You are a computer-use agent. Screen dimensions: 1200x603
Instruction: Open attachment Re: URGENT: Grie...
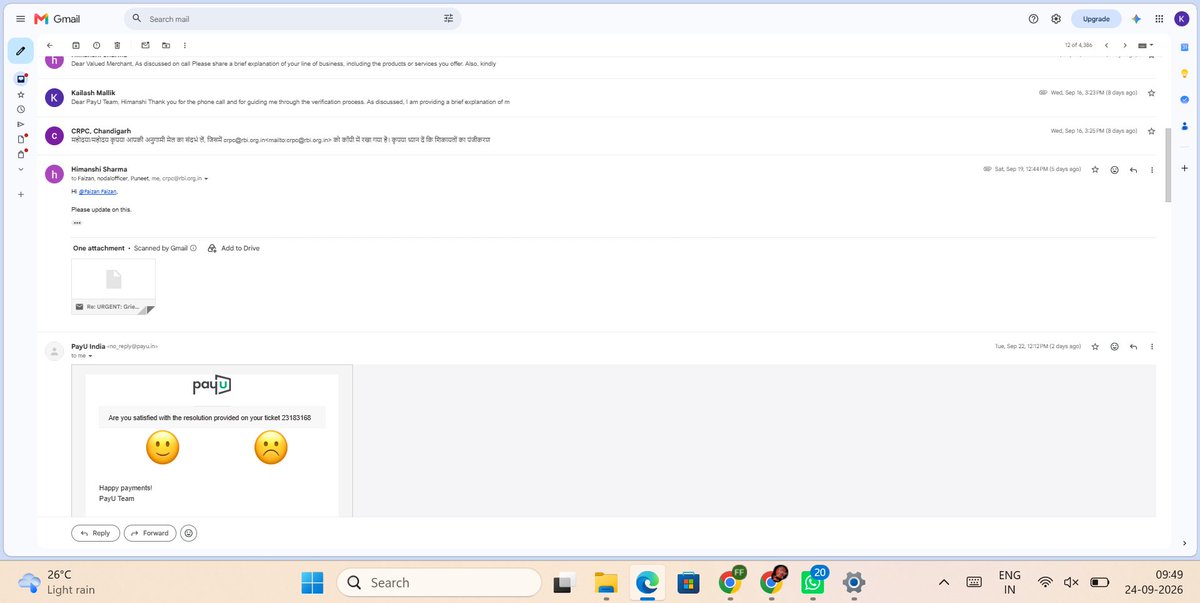113,286
